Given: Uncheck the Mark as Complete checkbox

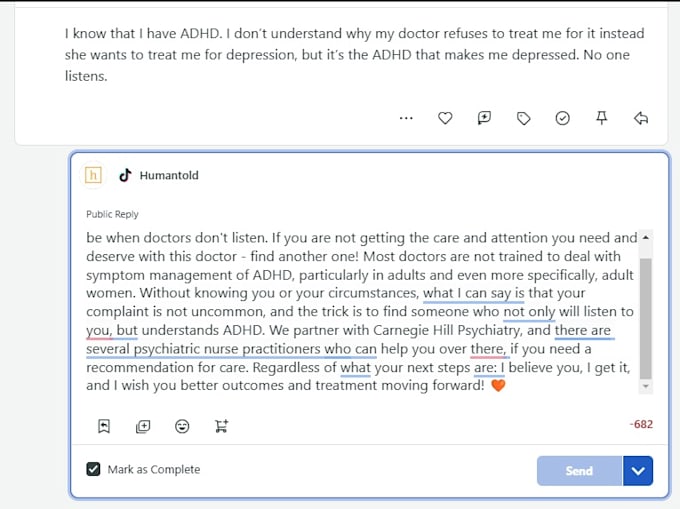Looking at the screenshot, I should (x=93, y=469).
